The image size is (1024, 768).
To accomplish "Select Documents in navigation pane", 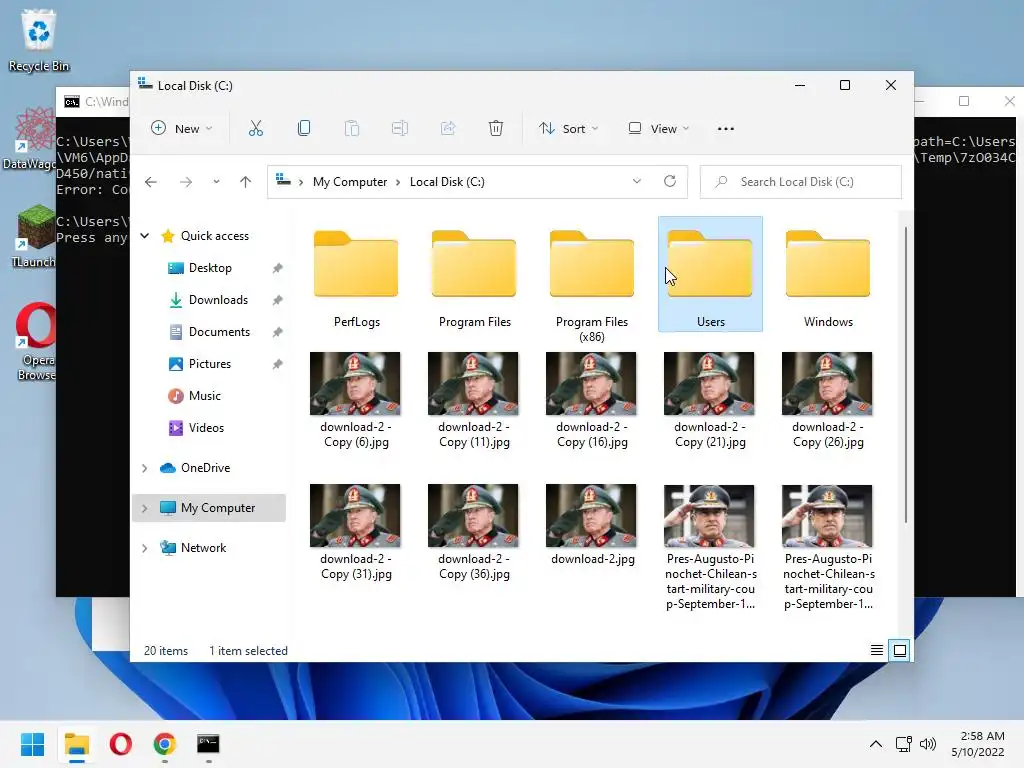I will (219, 332).
